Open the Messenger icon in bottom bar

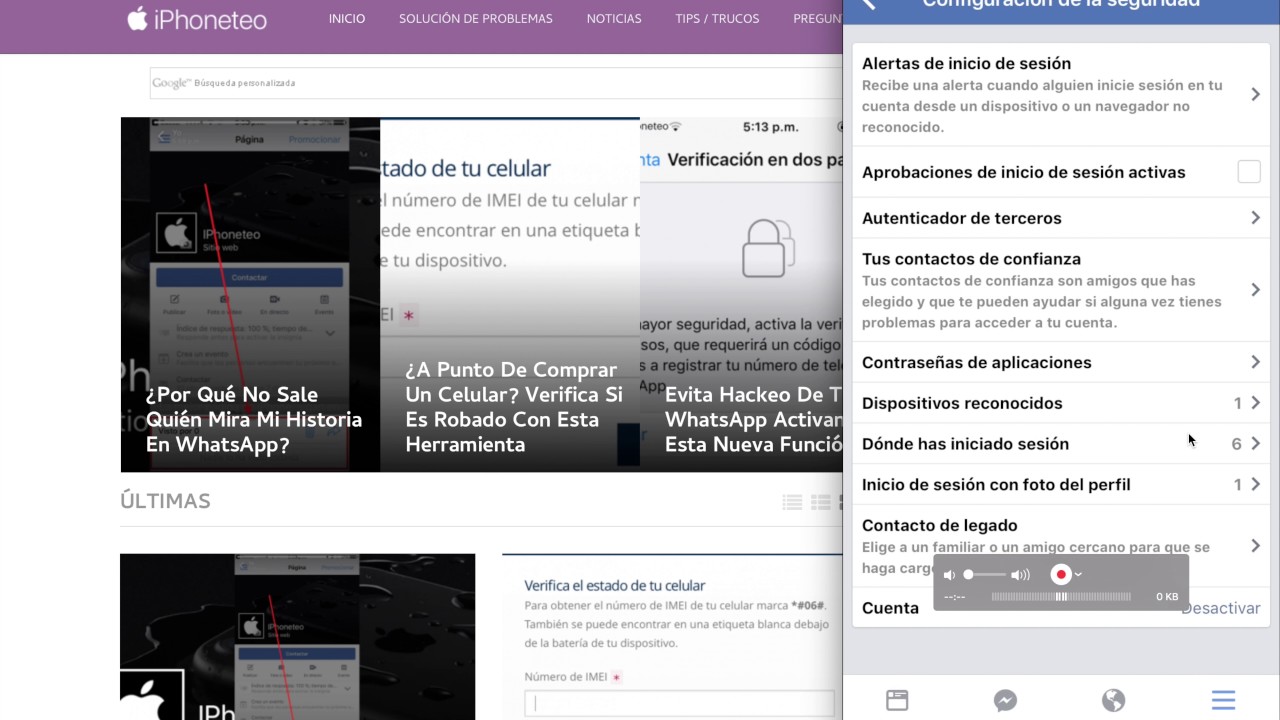click(1005, 700)
